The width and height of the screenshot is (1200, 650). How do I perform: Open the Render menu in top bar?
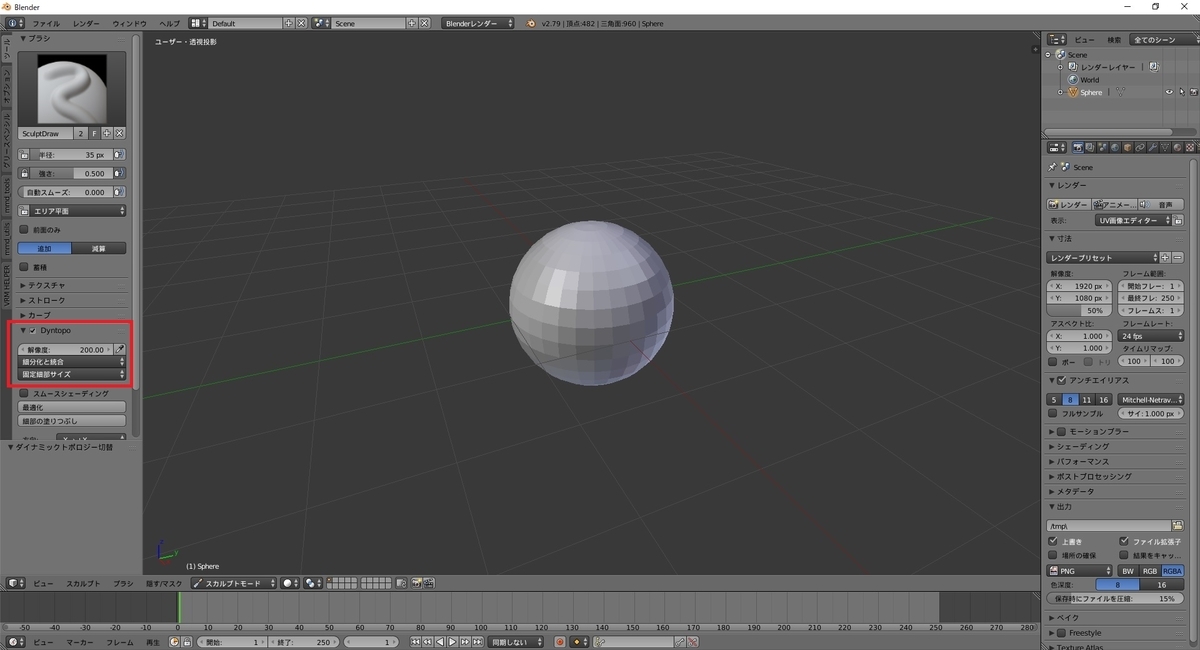(86, 22)
